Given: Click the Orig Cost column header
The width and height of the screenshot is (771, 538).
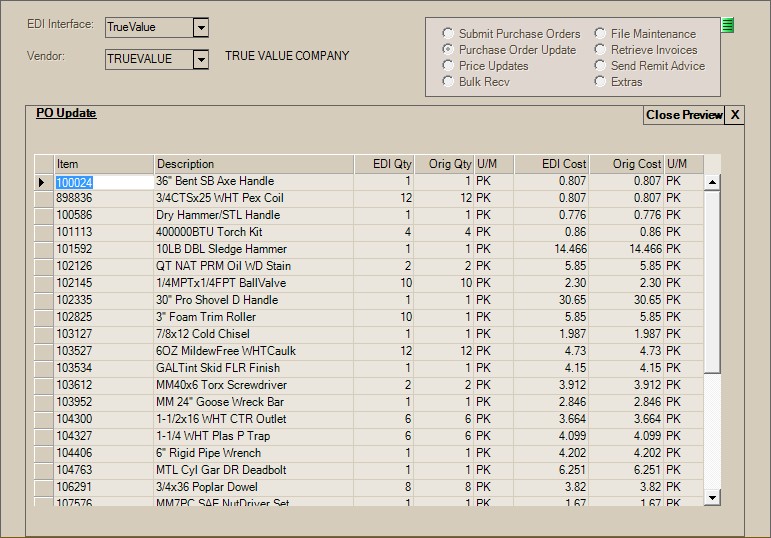Looking at the screenshot, I should coord(627,164).
